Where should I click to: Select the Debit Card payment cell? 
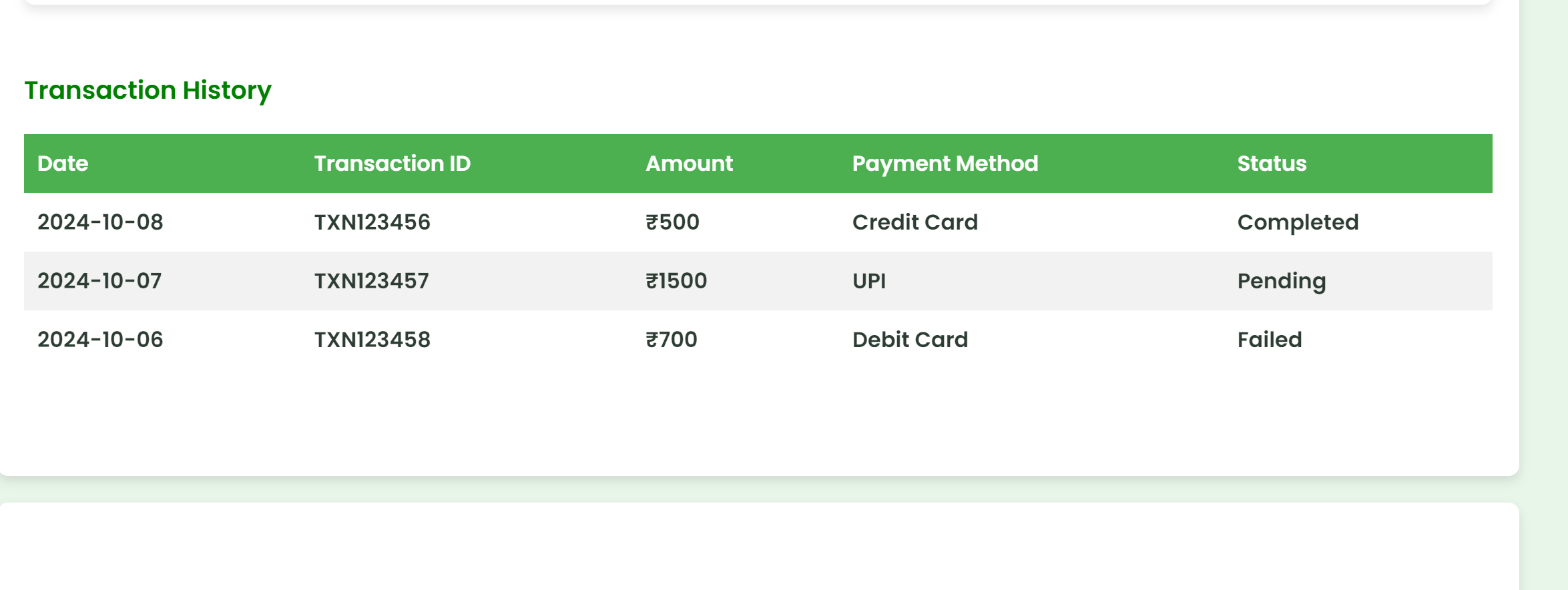[910, 340]
